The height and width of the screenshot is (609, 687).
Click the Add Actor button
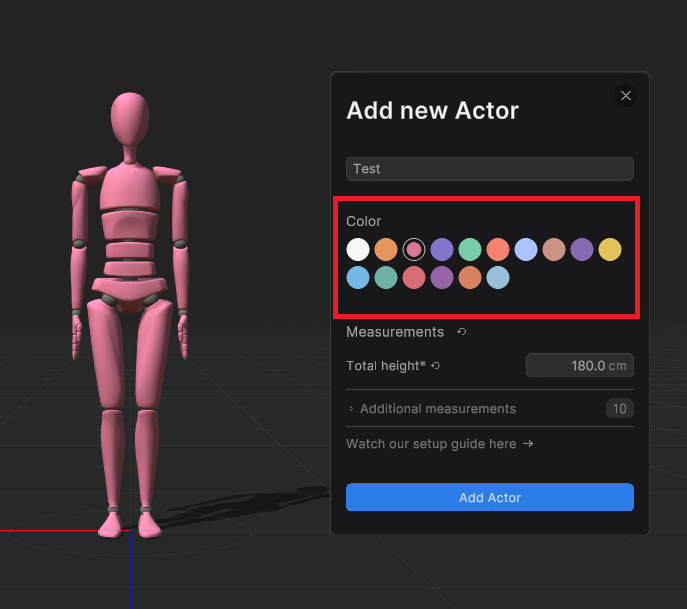coord(490,497)
